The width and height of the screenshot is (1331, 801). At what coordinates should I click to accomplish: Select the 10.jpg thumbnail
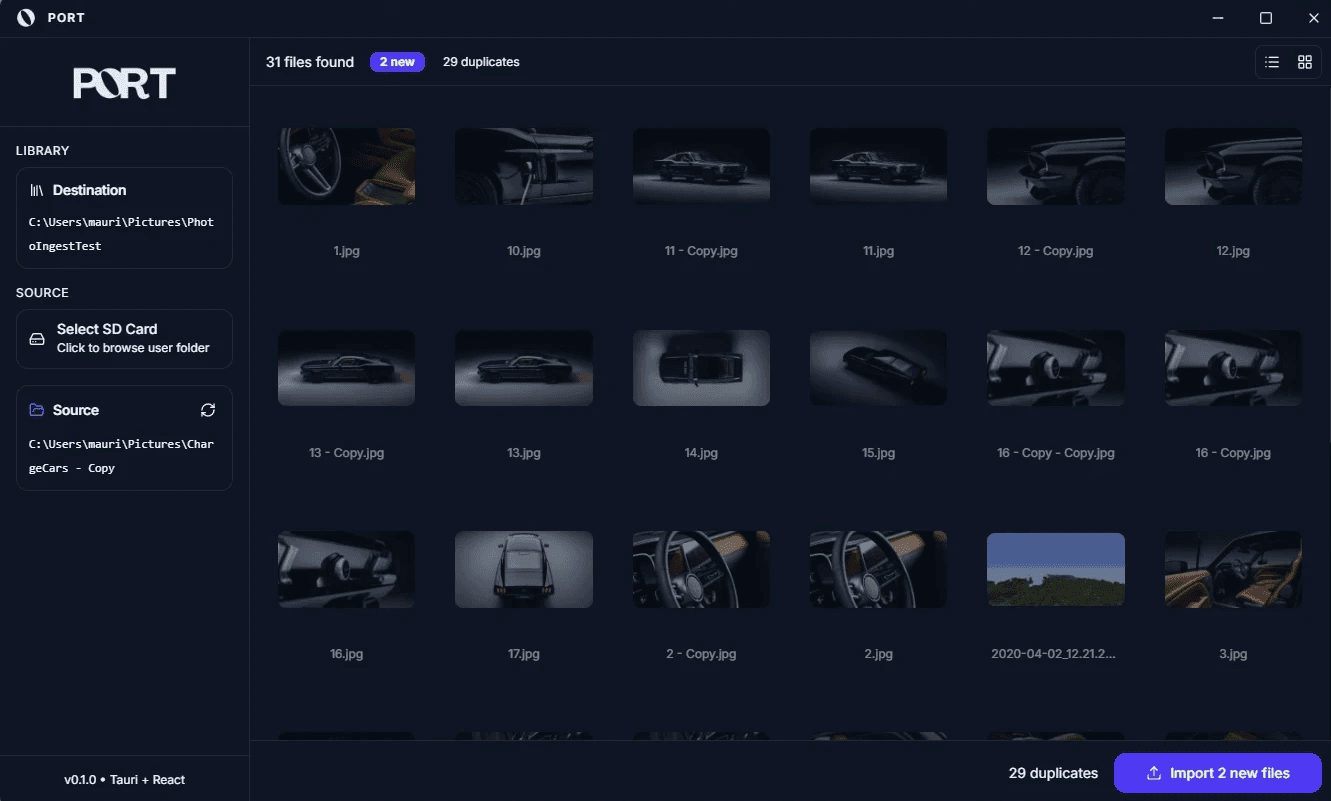[x=524, y=166]
